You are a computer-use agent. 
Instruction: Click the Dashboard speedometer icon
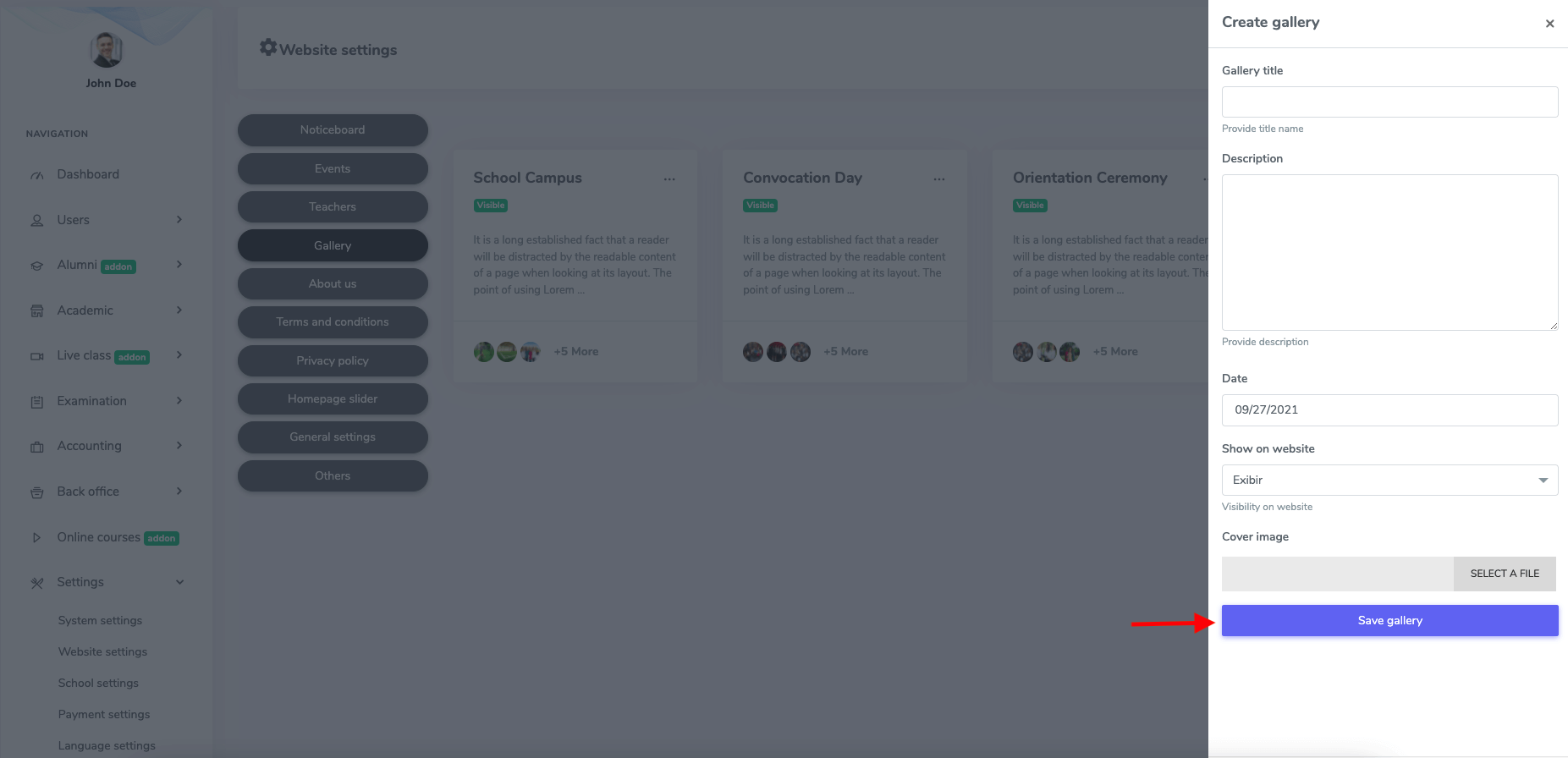pyautogui.click(x=37, y=175)
